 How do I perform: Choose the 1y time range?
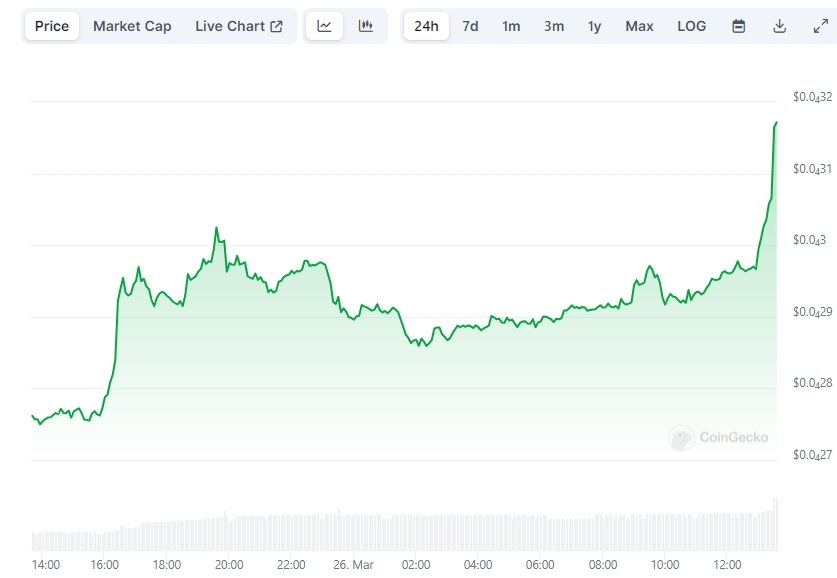[x=595, y=26]
